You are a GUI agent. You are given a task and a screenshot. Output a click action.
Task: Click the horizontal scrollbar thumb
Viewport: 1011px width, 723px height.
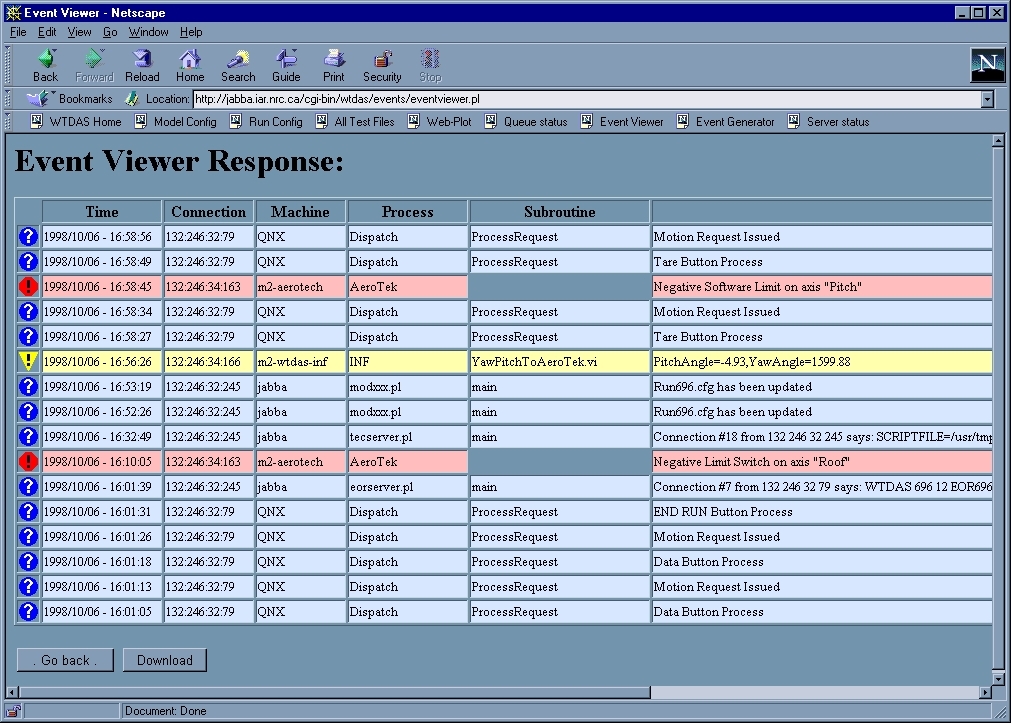click(334, 692)
